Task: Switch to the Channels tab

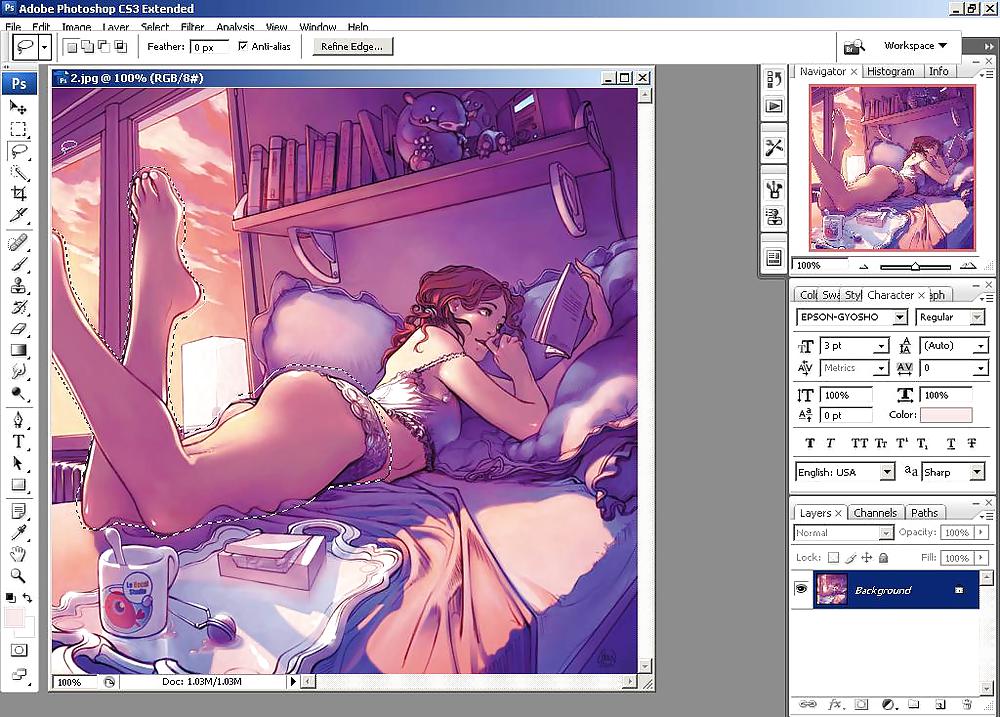Action: (x=875, y=513)
